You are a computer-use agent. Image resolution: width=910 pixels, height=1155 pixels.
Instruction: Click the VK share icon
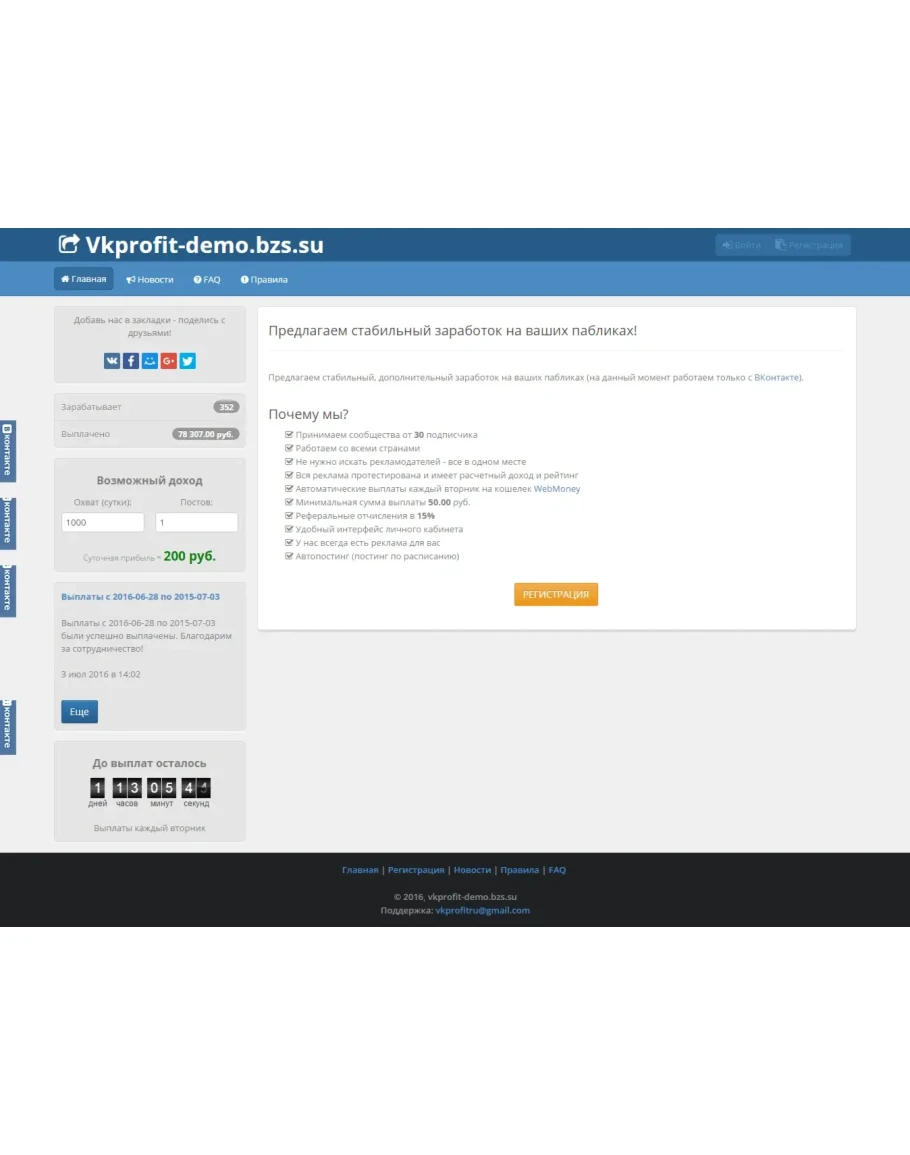(x=112, y=361)
